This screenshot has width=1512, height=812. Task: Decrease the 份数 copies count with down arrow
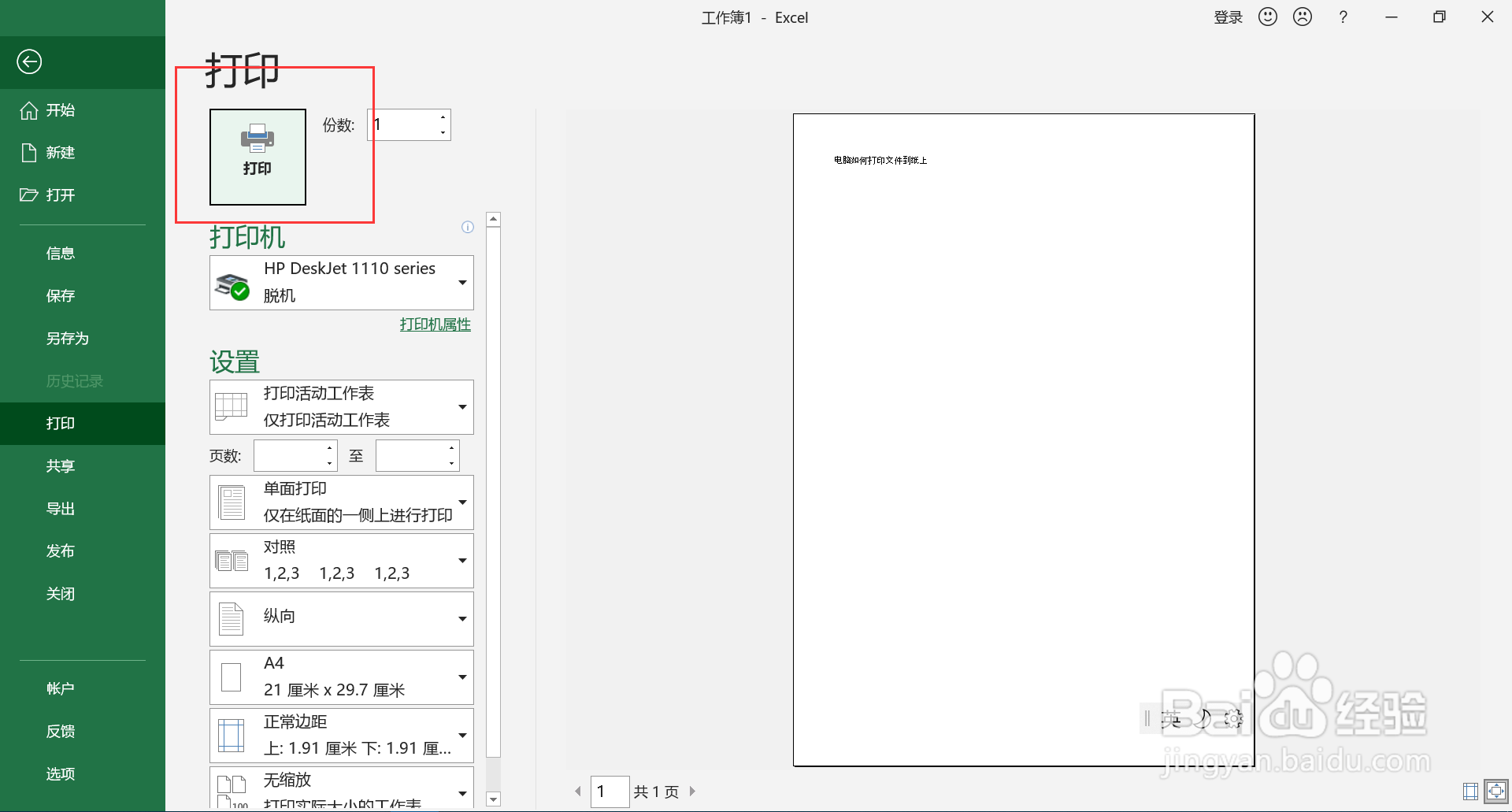pos(443,132)
